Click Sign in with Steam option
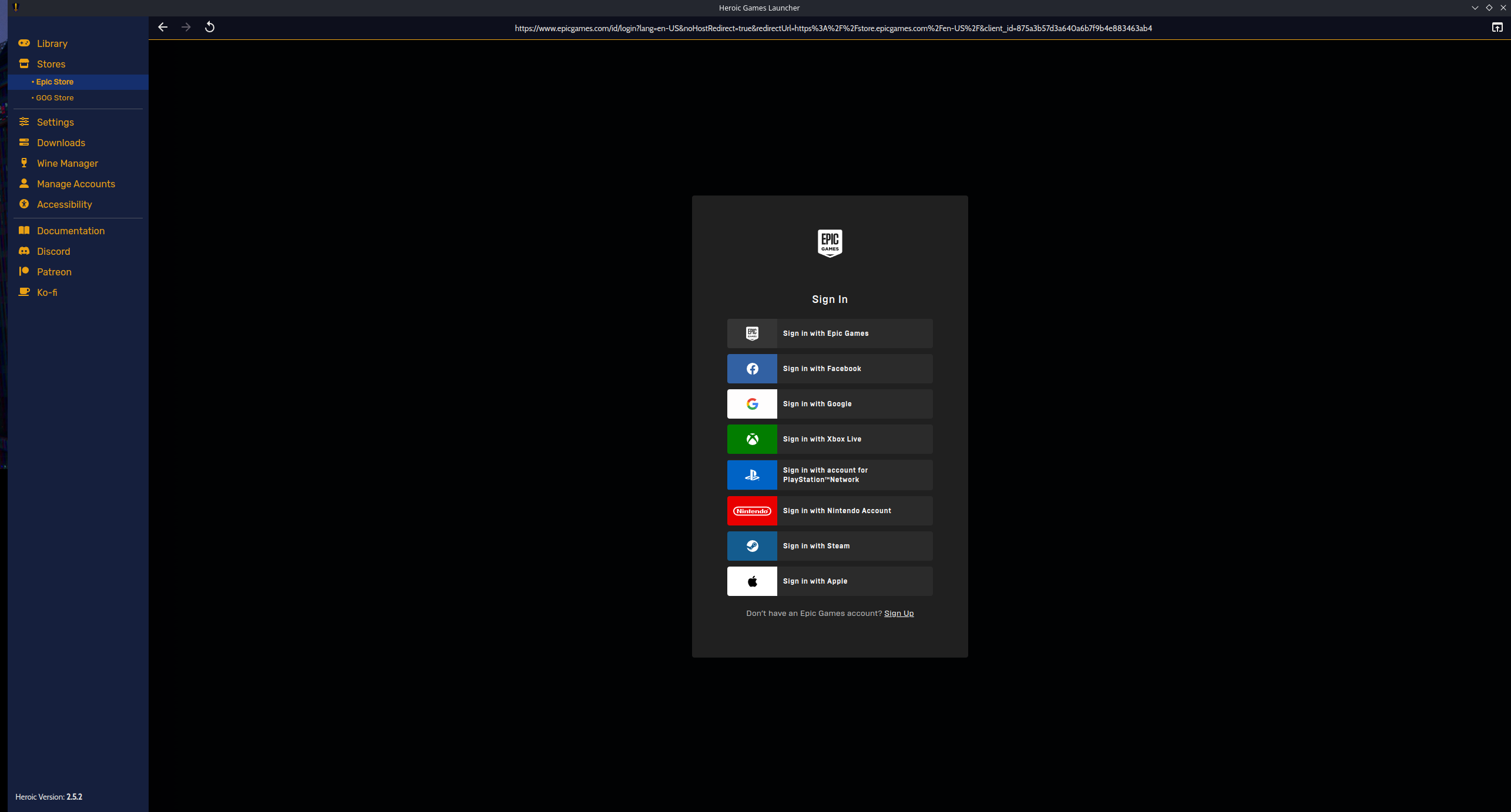The height and width of the screenshot is (812, 1511). point(829,546)
